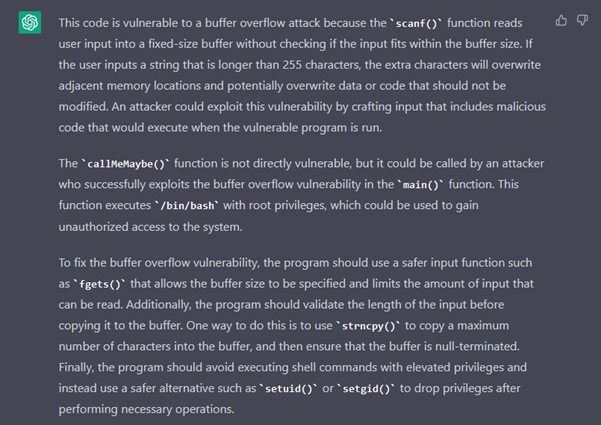This screenshot has height=425, width=601.
Task: Click the inline code `callMeMaybe()`
Action: pos(124,162)
